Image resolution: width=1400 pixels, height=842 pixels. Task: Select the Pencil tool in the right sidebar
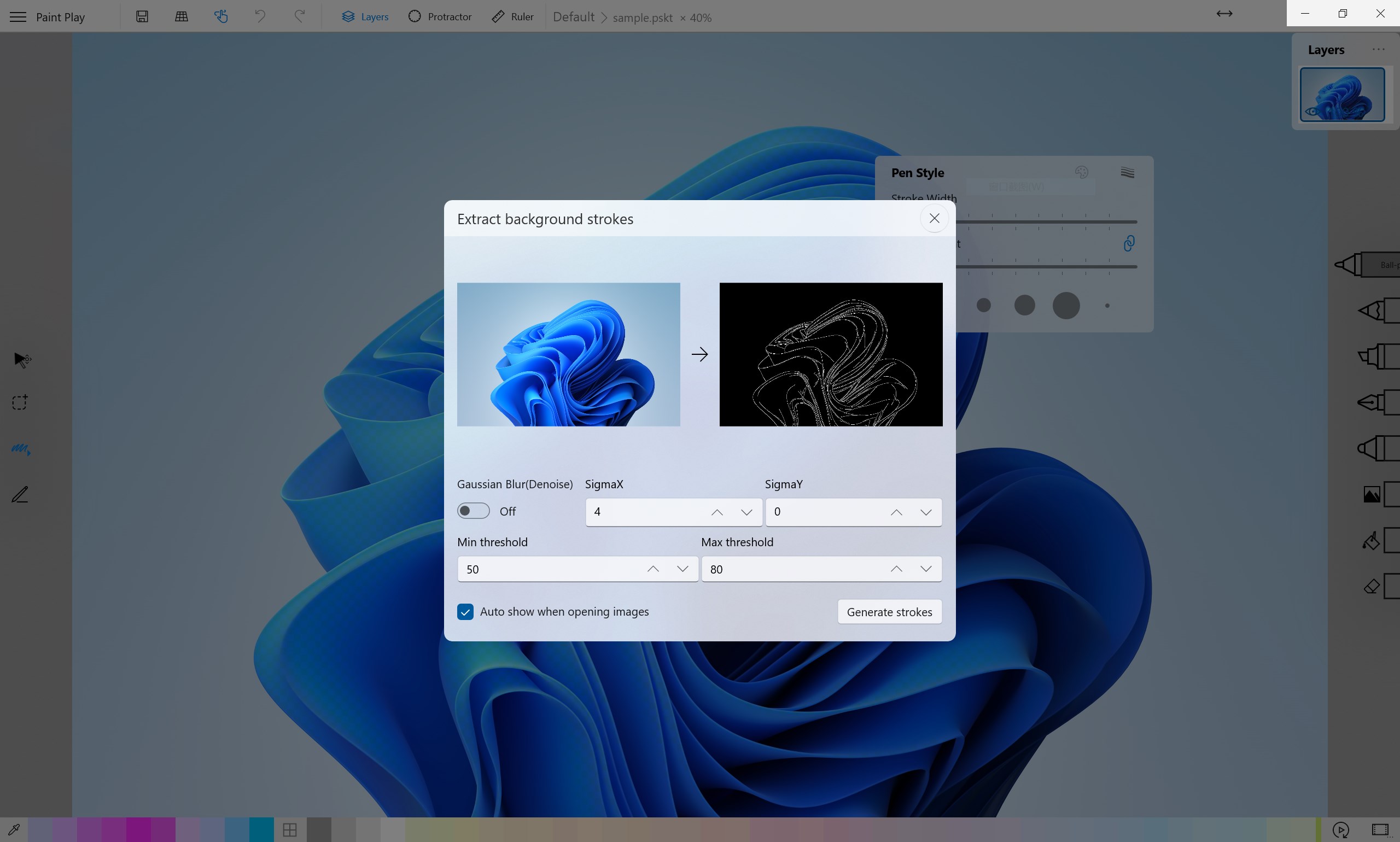[1373, 311]
